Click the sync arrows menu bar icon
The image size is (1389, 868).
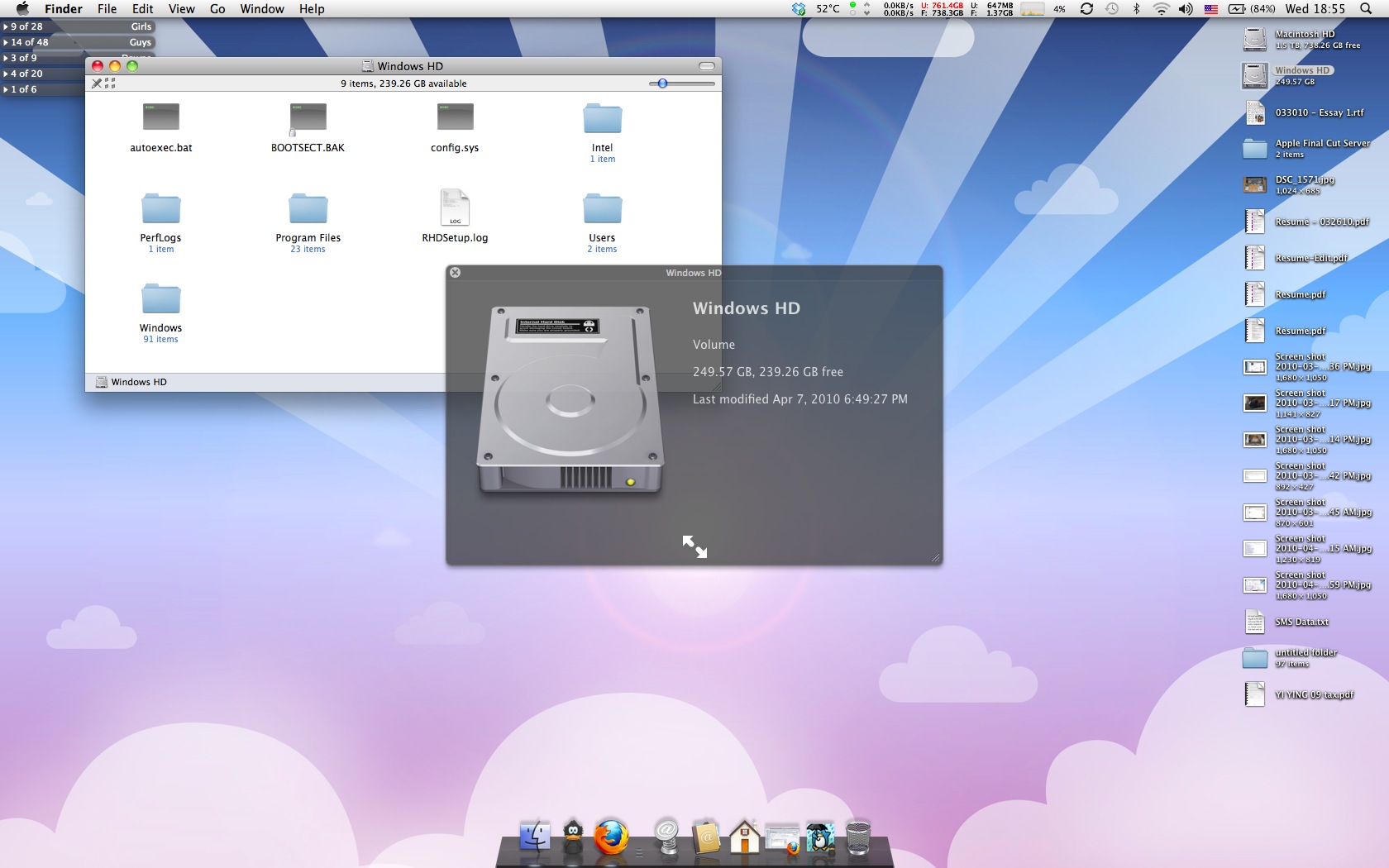pyautogui.click(x=1086, y=9)
